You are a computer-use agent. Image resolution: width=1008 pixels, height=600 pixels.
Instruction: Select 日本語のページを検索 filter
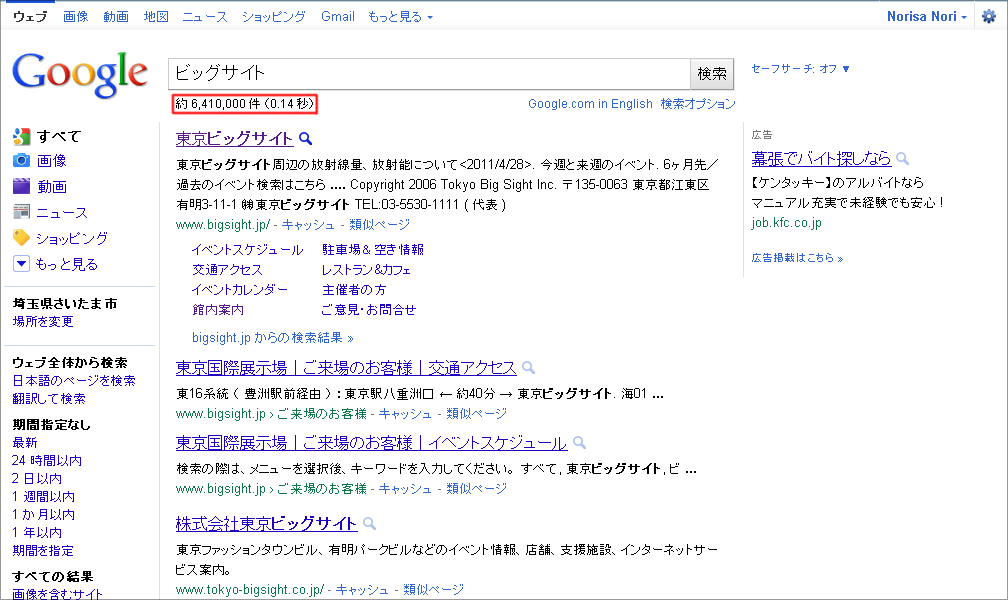[74, 381]
